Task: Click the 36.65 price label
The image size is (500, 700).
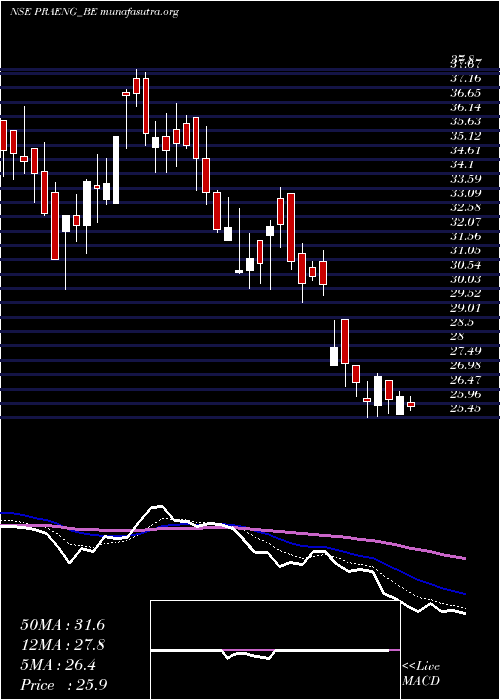Action: [465, 93]
